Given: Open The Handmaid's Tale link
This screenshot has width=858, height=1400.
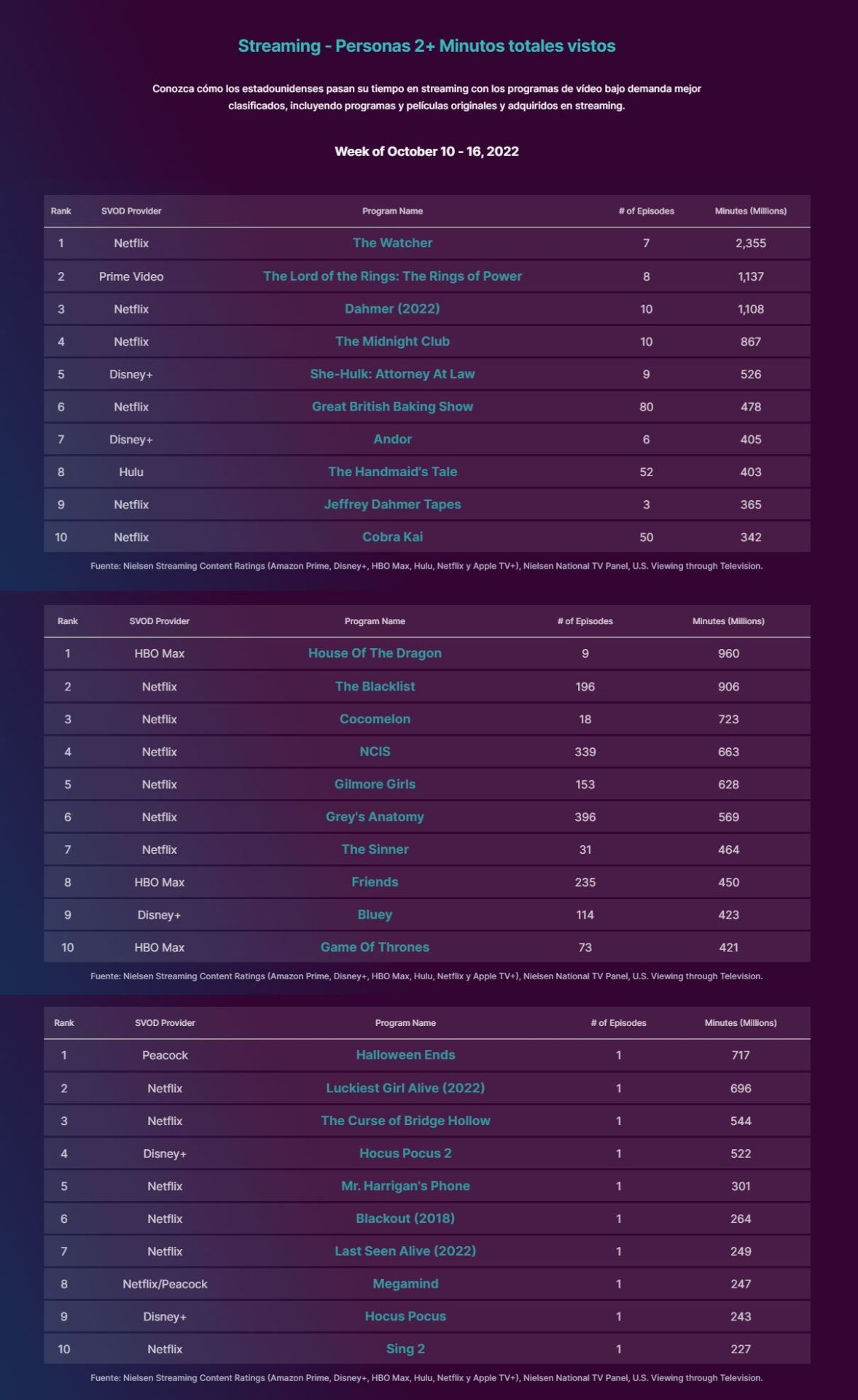Looking at the screenshot, I should coord(392,472).
